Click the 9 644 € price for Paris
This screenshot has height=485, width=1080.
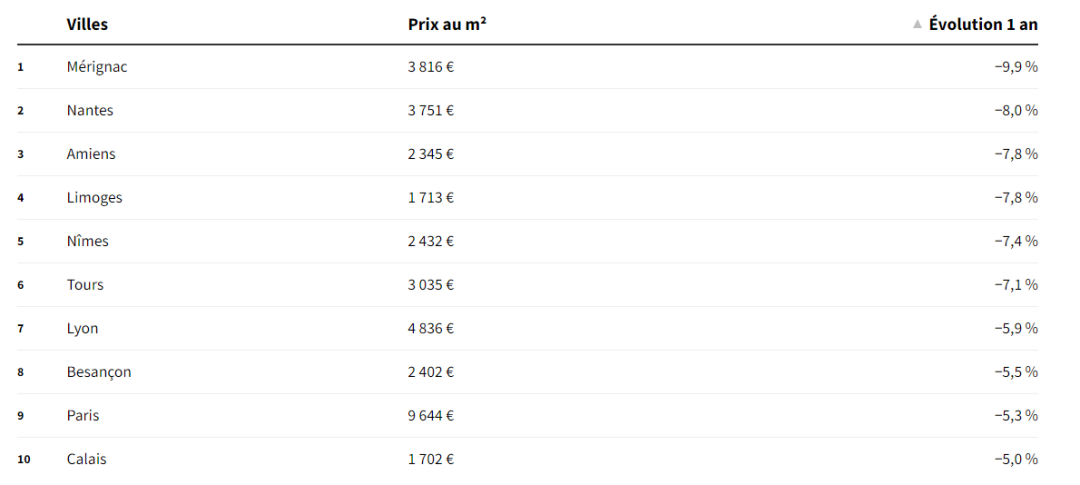(x=431, y=415)
